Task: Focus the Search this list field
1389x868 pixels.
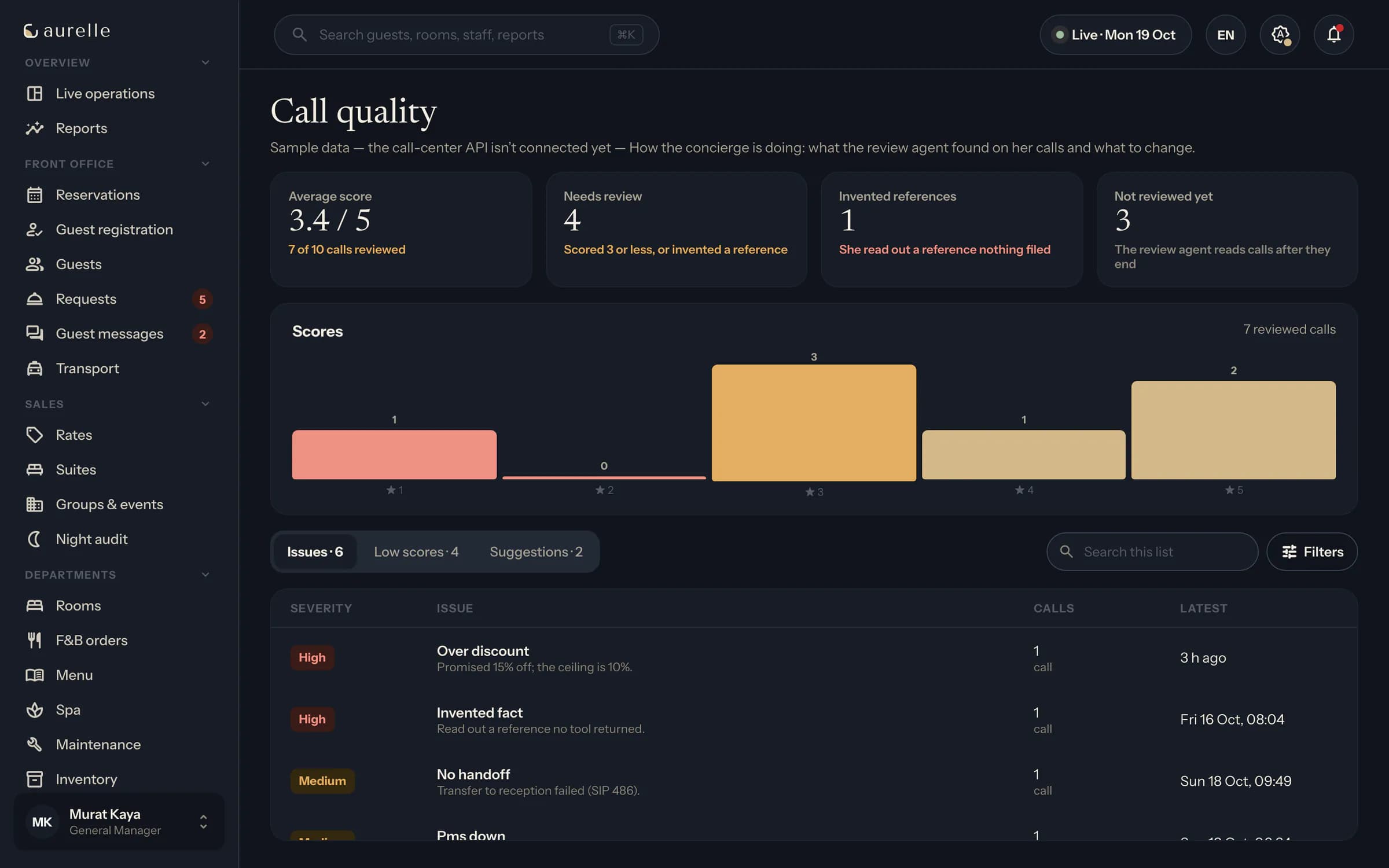Action: 1152,551
